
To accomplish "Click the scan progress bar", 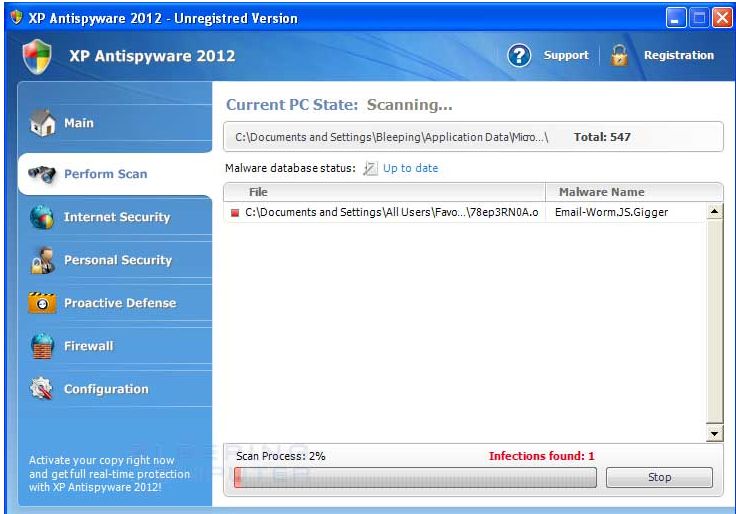I will click(415, 477).
